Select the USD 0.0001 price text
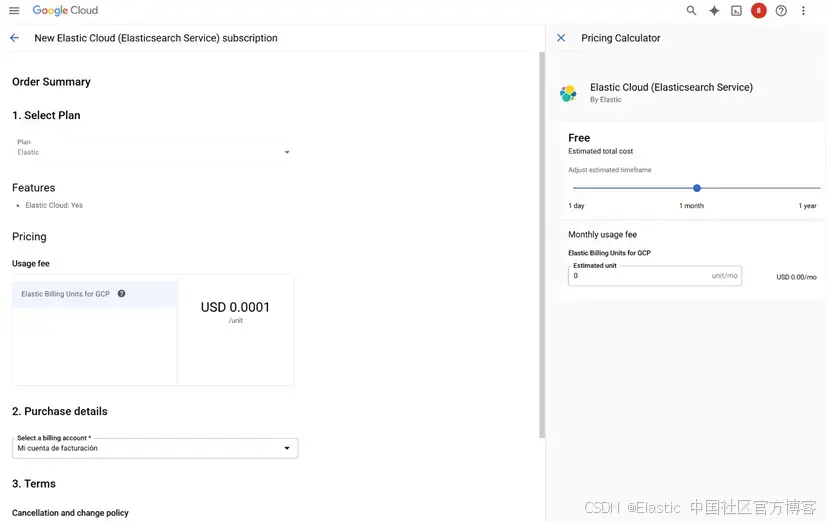 pos(235,307)
